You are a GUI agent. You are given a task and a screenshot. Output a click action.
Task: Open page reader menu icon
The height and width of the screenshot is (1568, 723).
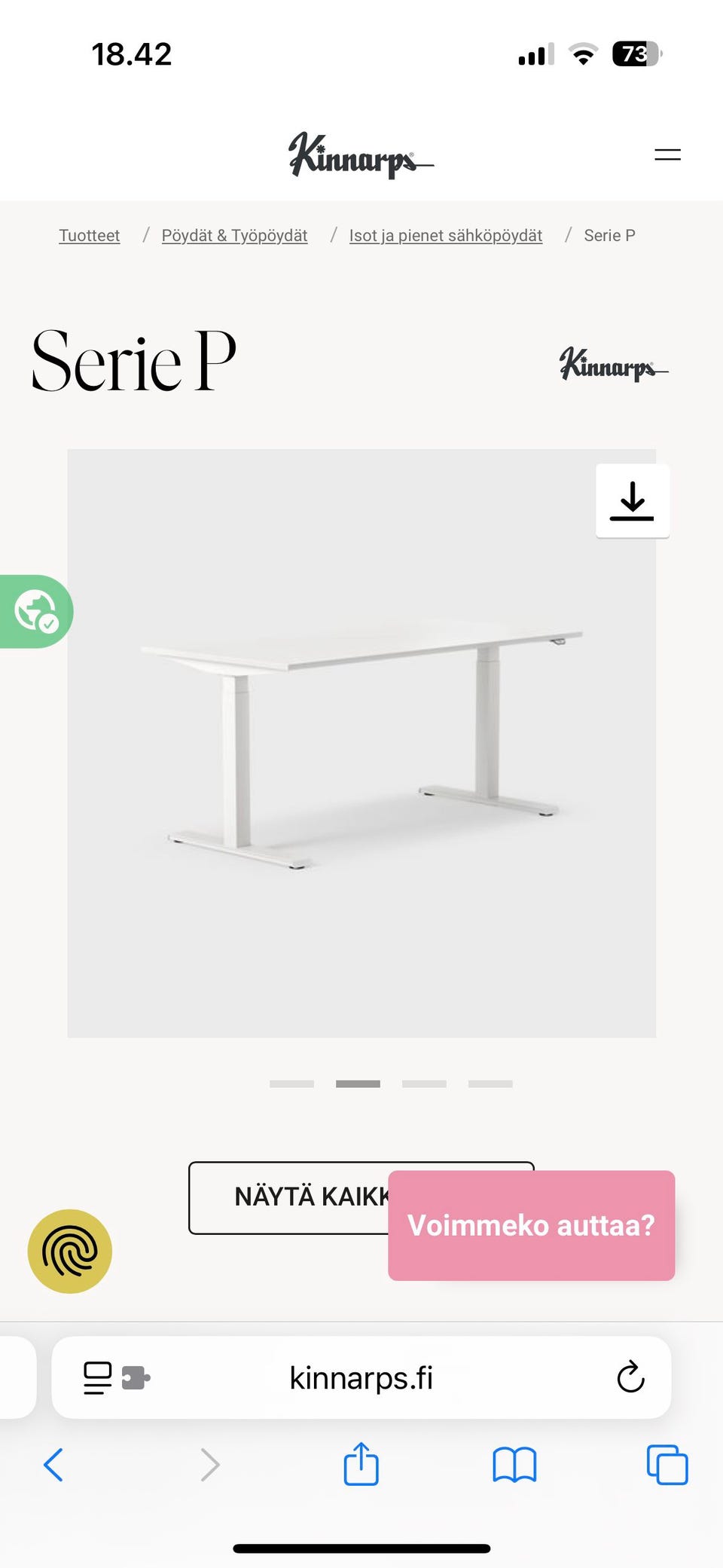pyautogui.click(x=97, y=1378)
